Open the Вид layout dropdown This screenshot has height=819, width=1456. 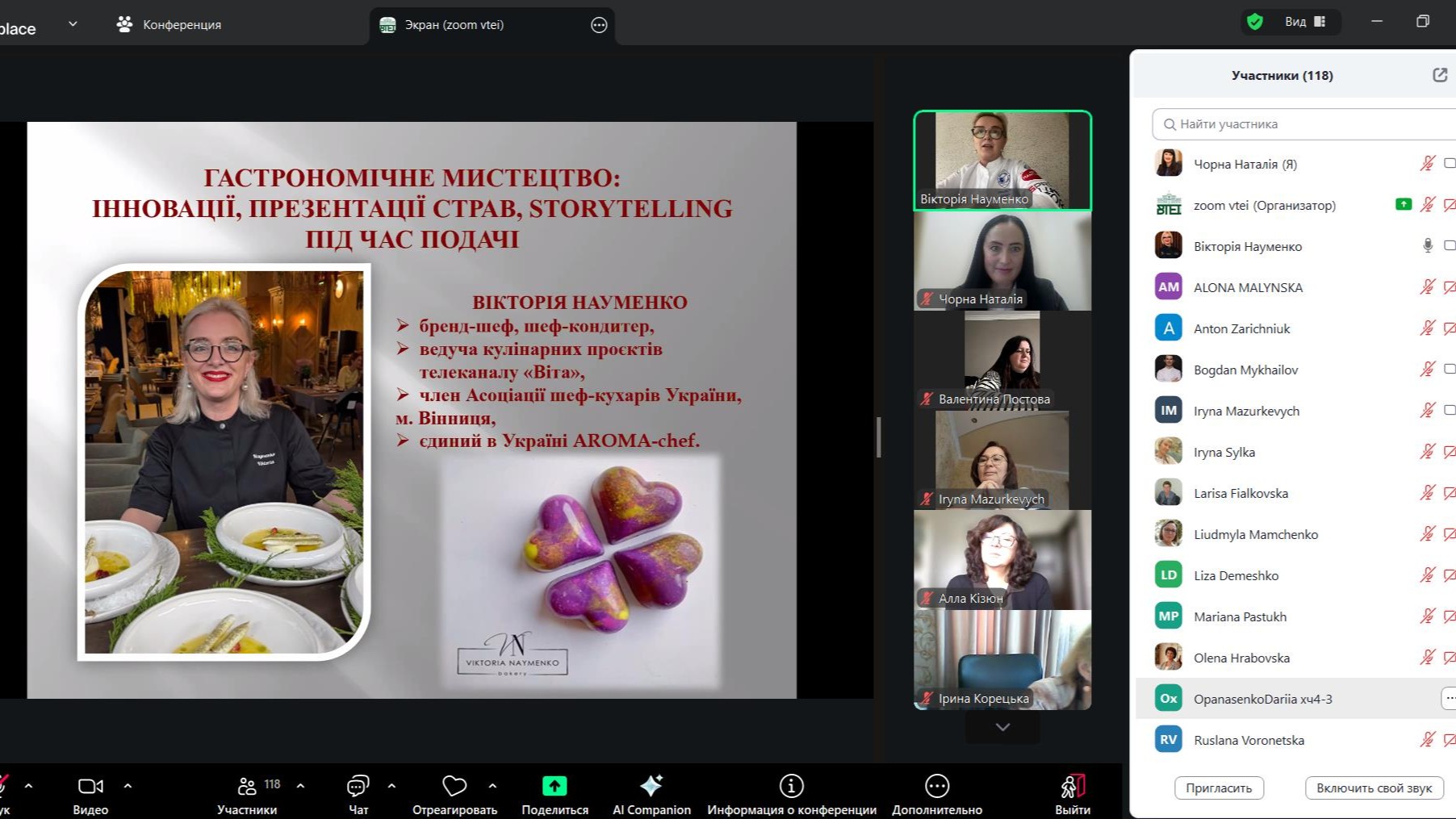pos(1304,22)
